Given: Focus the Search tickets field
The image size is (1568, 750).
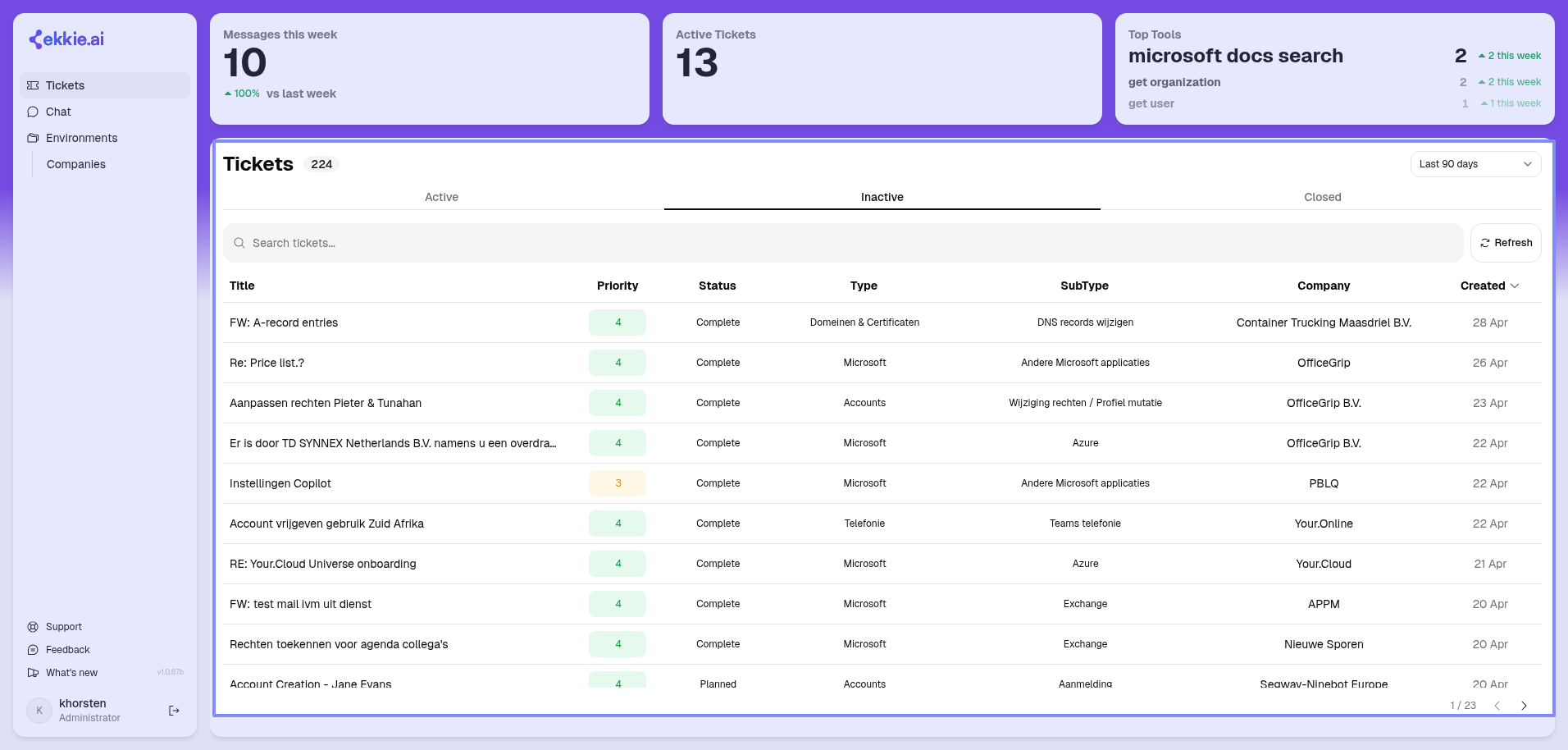Looking at the screenshot, I should [843, 243].
